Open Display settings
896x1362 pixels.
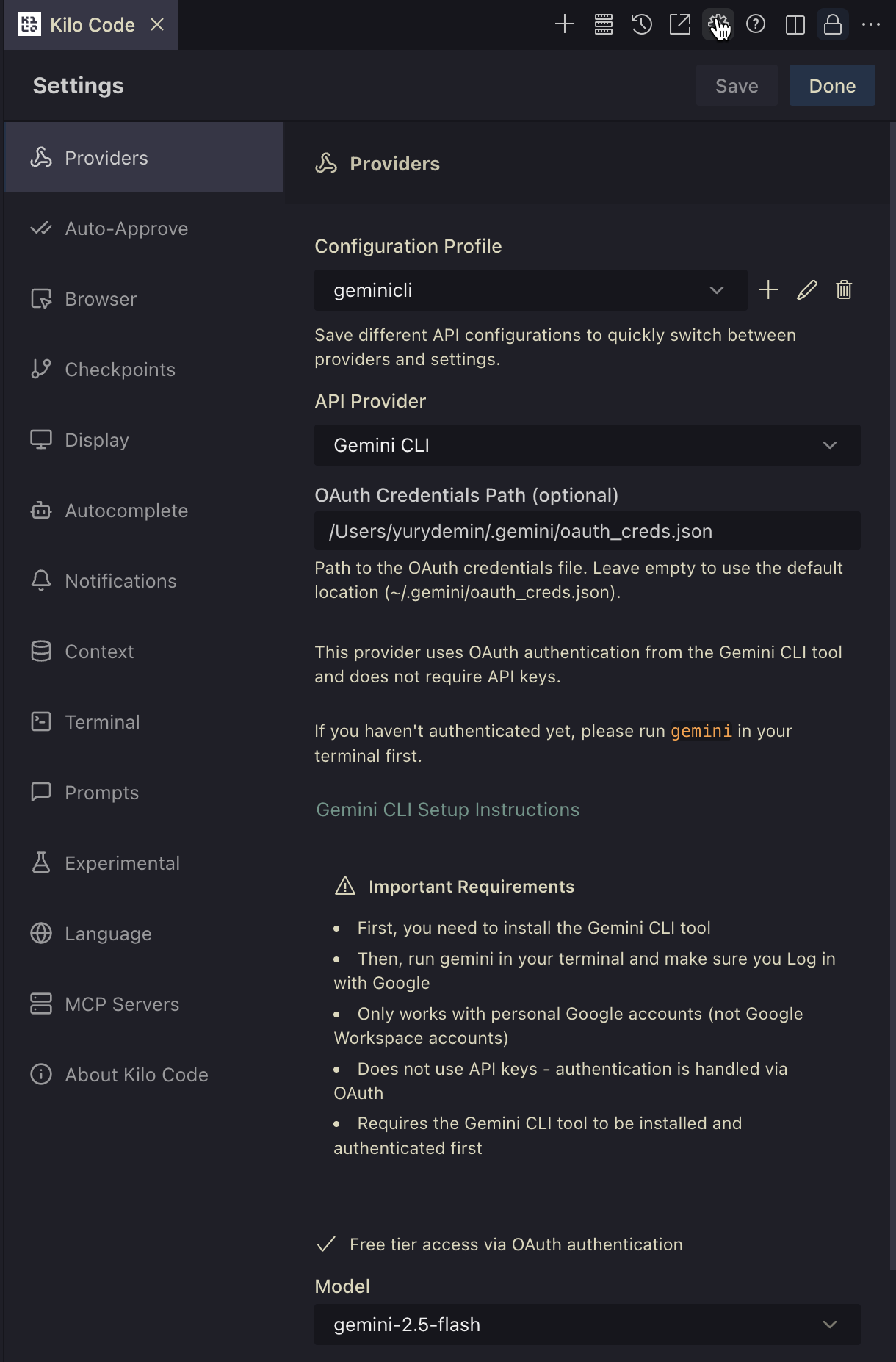pyautogui.click(x=144, y=440)
